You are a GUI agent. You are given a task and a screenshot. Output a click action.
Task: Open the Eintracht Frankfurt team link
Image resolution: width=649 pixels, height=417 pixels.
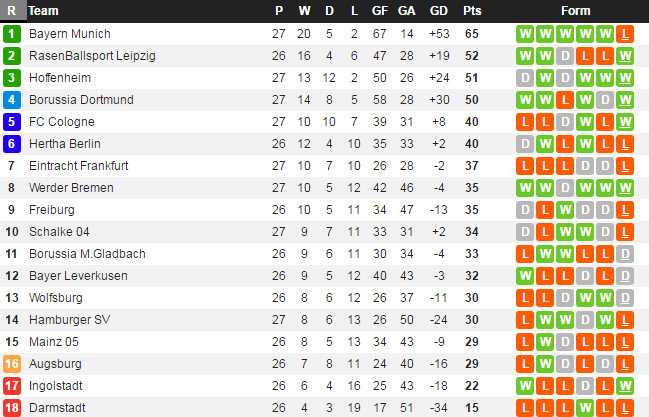point(79,165)
